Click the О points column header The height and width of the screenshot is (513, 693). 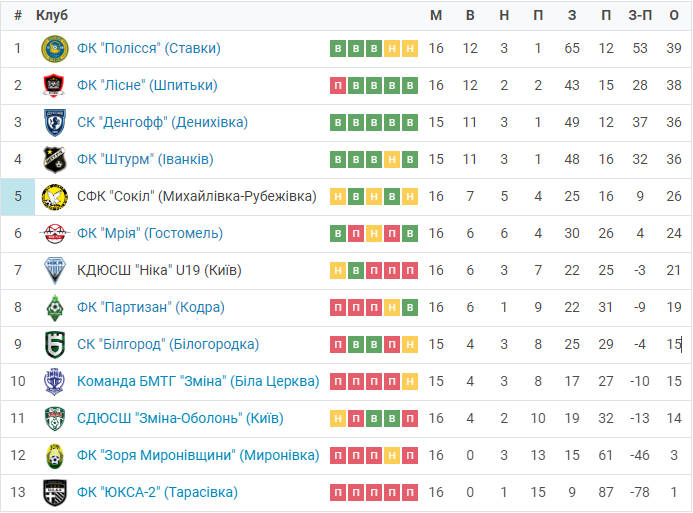[x=674, y=15]
